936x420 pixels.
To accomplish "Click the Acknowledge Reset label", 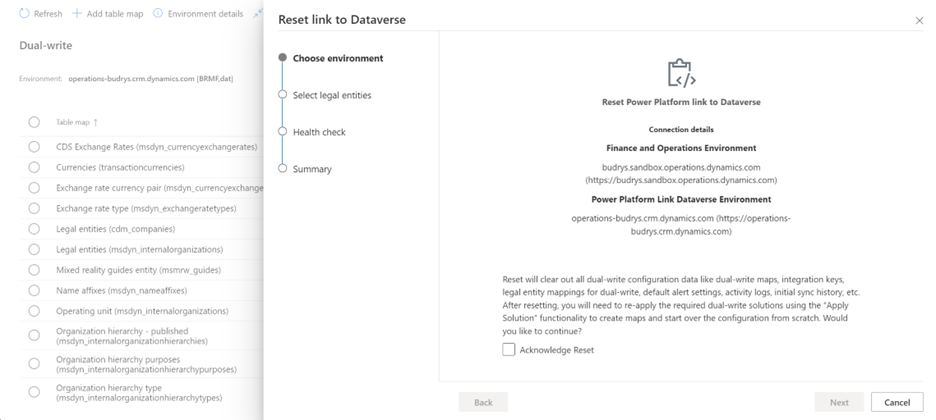I will tap(557, 350).
